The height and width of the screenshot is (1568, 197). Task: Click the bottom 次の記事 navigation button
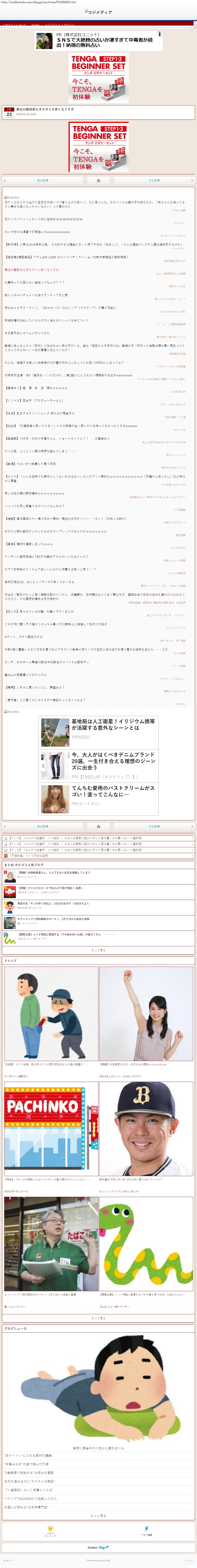pyautogui.click(x=155, y=826)
